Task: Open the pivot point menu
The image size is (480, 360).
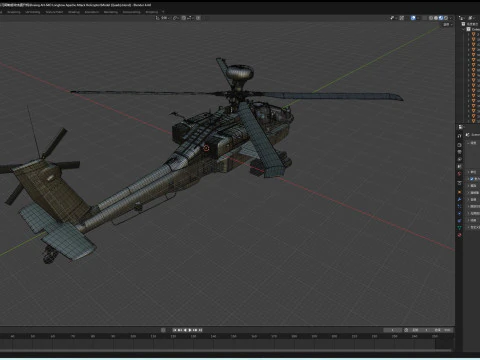Action: pos(176,18)
